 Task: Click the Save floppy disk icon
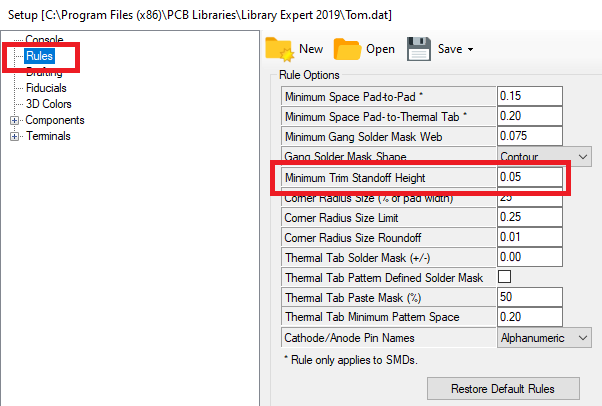[418, 48]
